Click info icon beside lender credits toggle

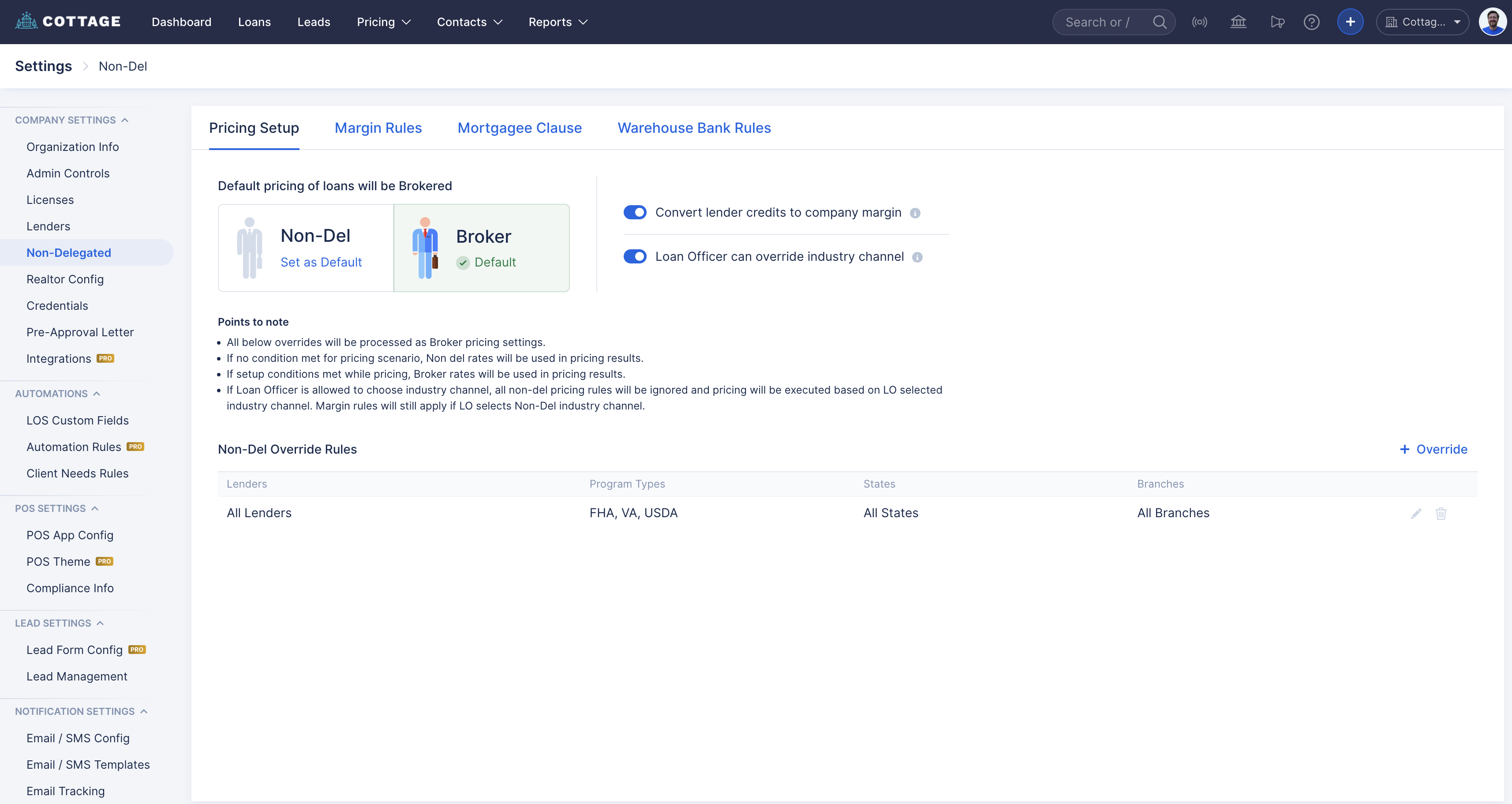coord(914,213)
